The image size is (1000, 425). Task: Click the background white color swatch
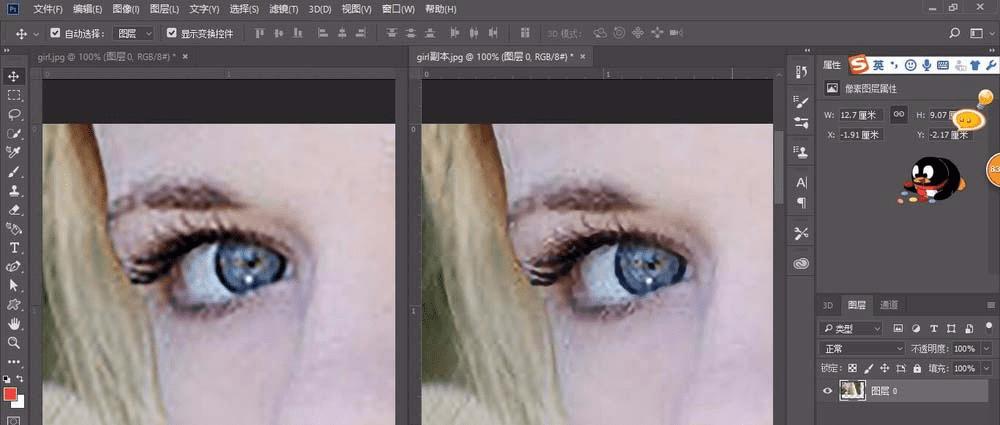click(20, 401)
